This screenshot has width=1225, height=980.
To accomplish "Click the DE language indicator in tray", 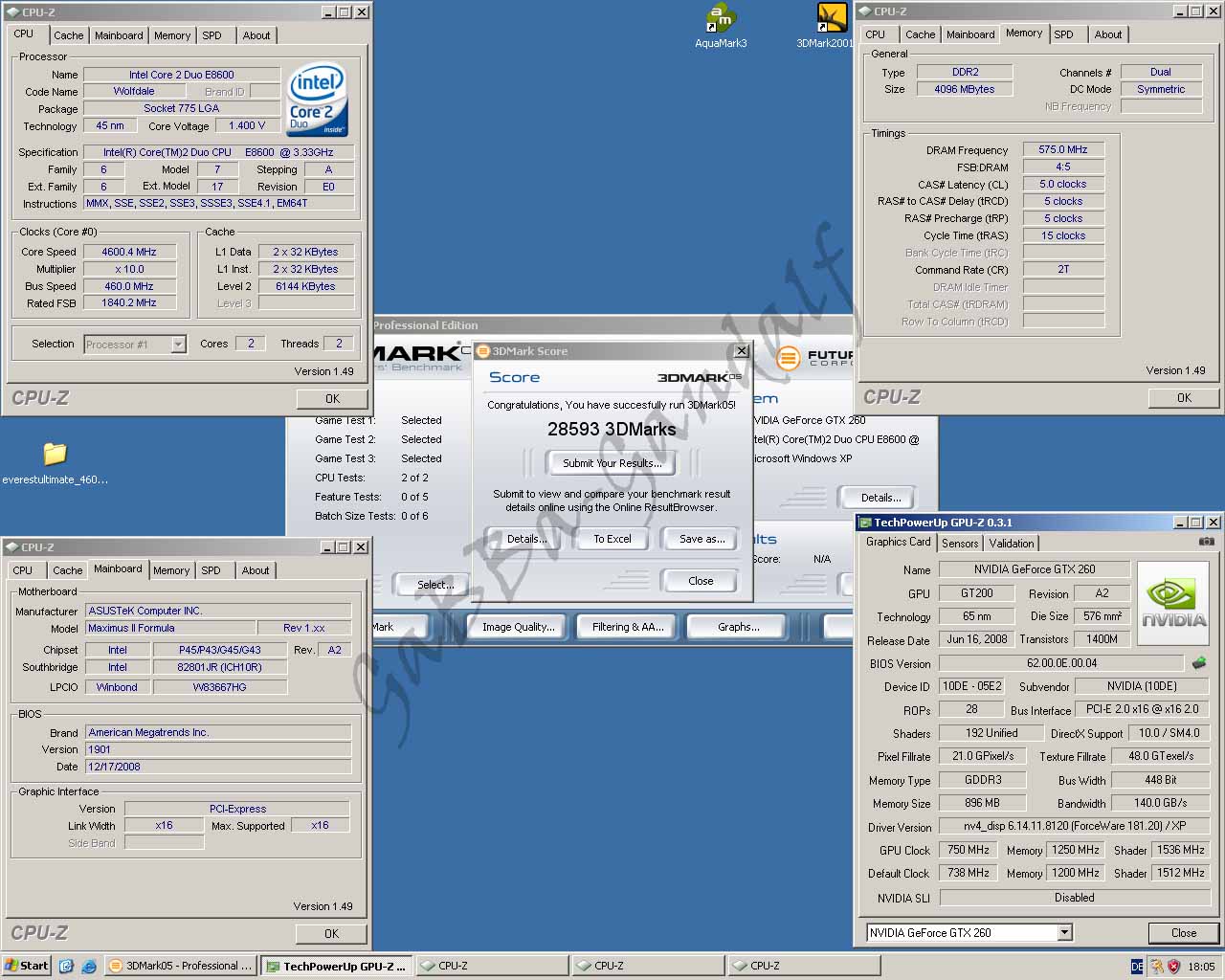I will click(x=1137, y=967).
